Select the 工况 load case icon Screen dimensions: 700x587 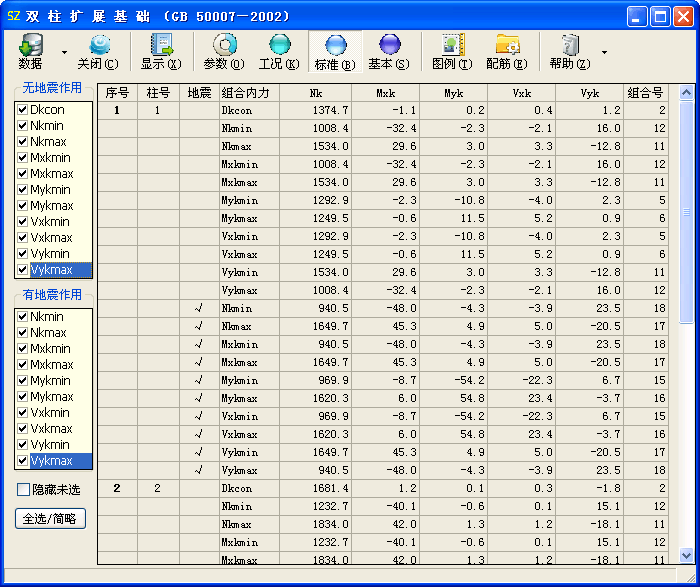279,45
